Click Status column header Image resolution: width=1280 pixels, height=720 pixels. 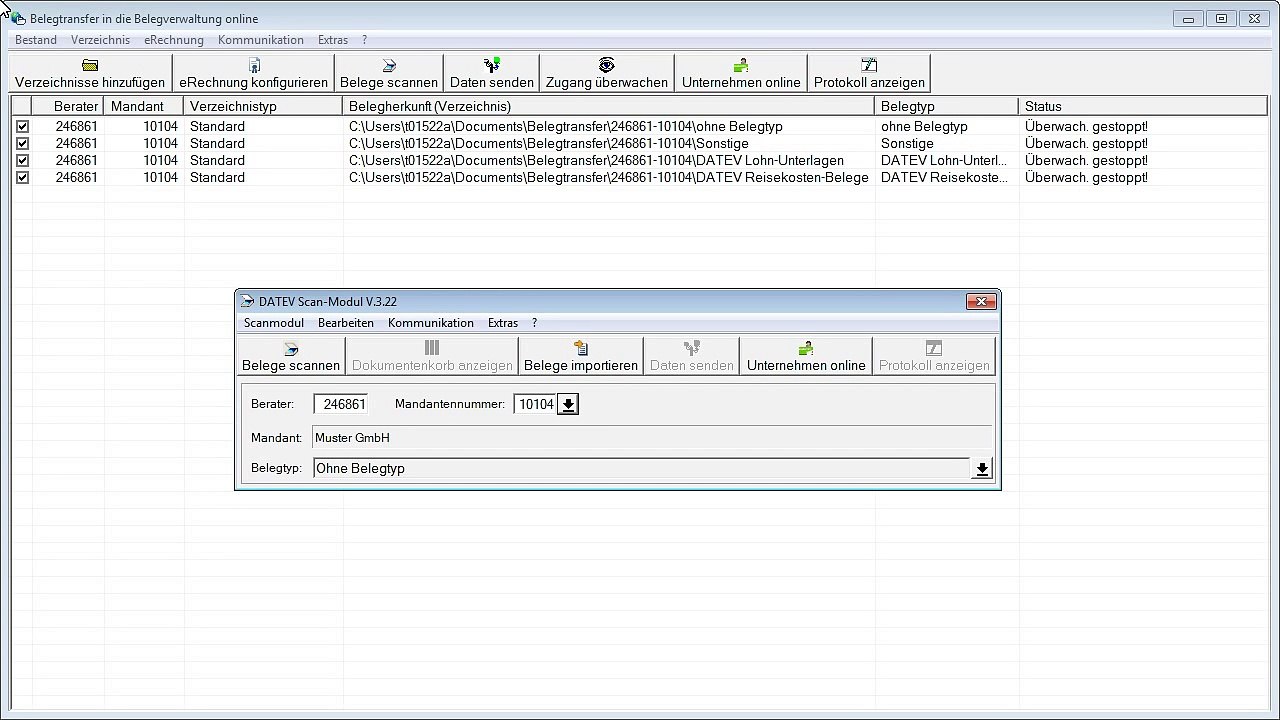(x=1142, y=106)
